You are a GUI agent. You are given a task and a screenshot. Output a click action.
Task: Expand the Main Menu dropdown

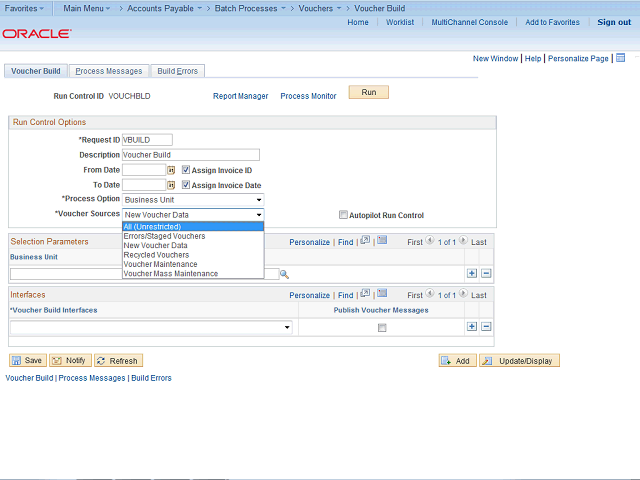click(87, 8)
